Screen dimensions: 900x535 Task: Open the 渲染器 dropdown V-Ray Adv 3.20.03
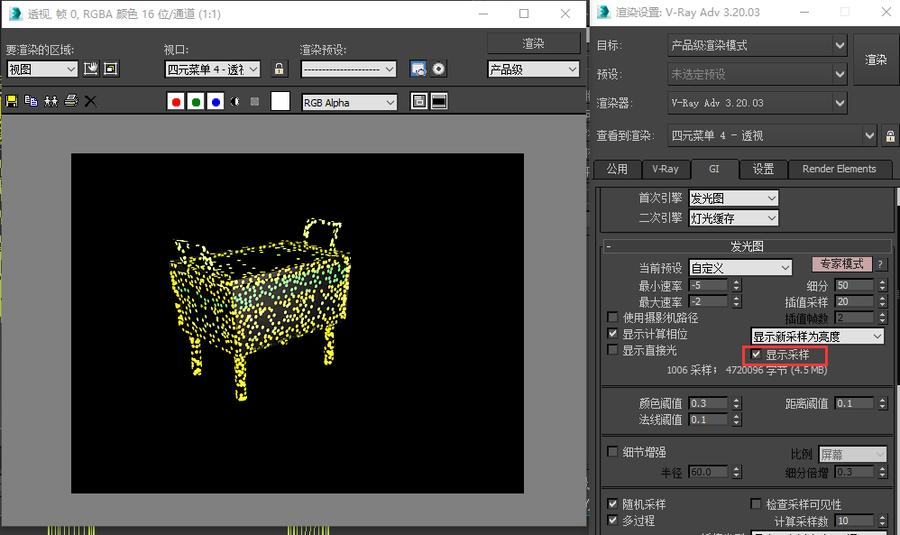[757, 103]
